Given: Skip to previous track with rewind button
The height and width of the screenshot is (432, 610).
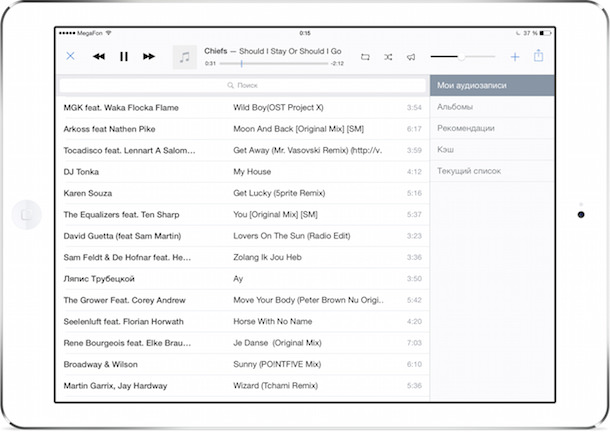Looking at the screenshot, I should coord(99,56).
